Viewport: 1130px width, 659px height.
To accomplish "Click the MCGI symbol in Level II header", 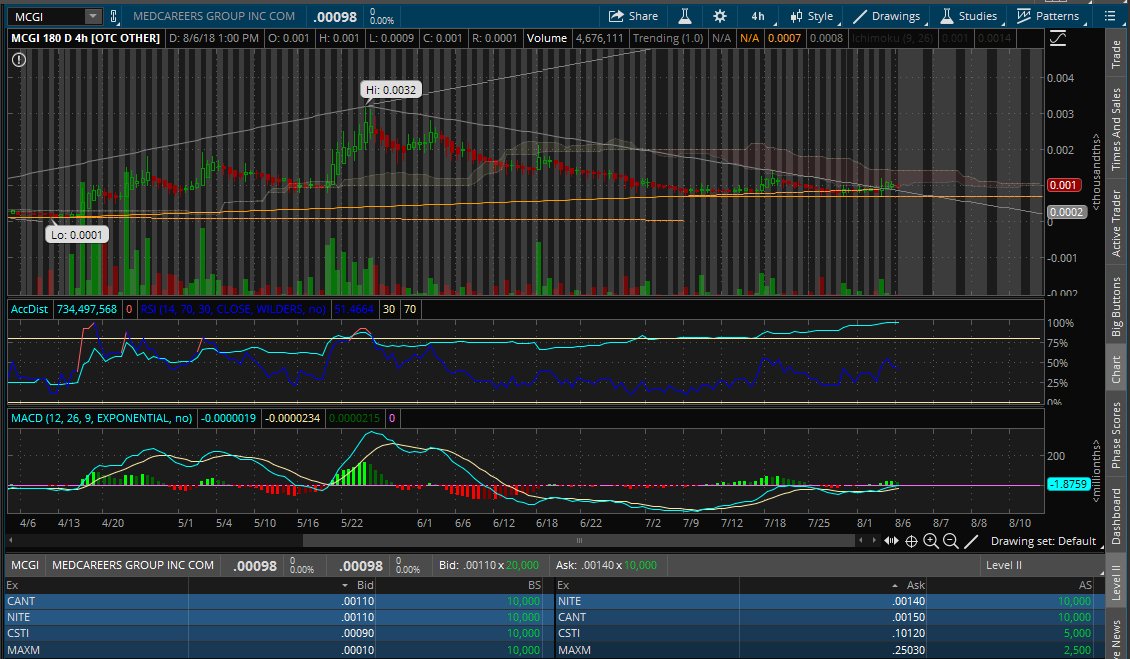I will [x=25, y=565].
